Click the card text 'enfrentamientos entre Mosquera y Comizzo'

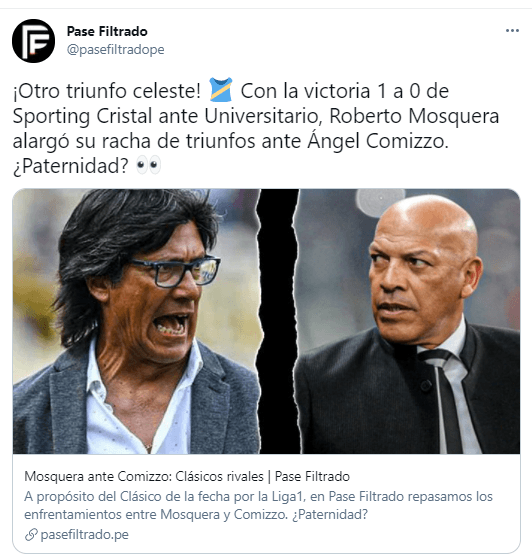point(156,515)
